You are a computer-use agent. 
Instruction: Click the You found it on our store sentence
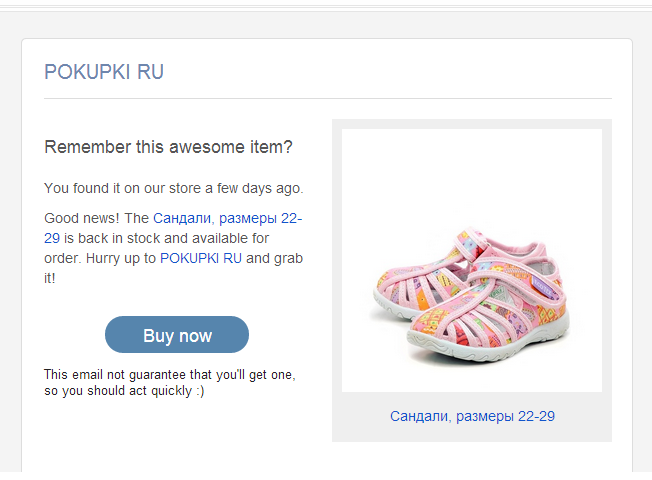(x=174, y=188)
